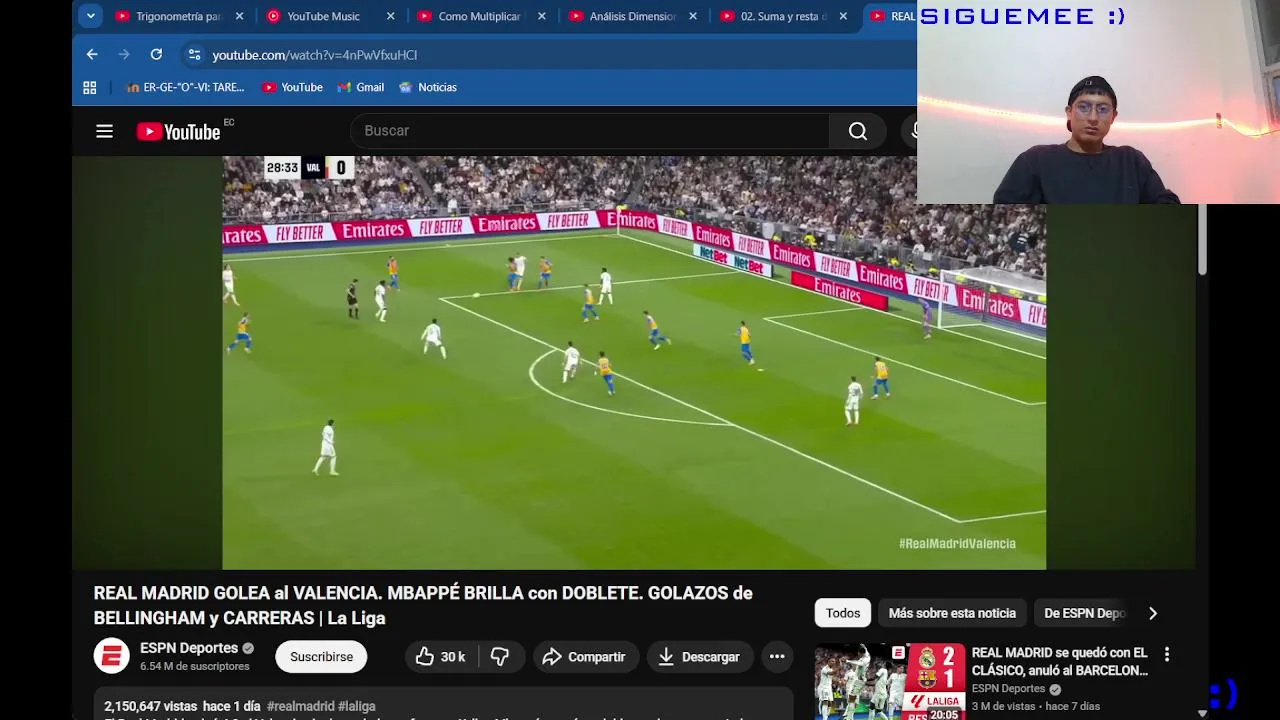Go back to the previous page
This screenshot has width=1280, height=720.
coord(92,55)
